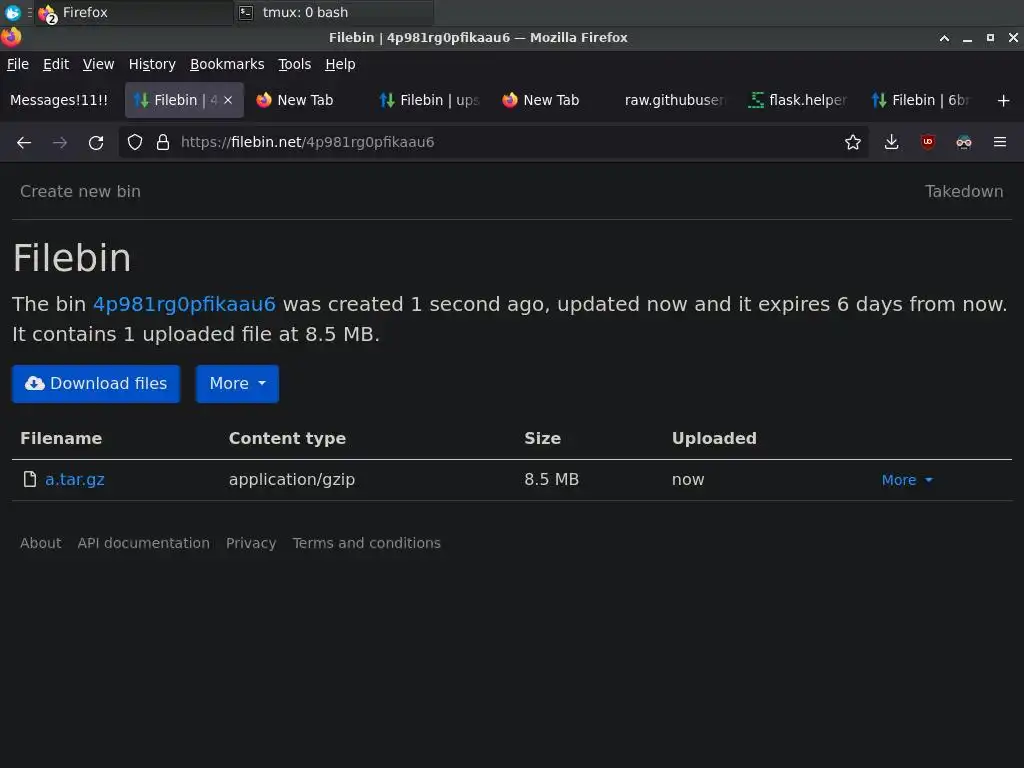Switch to tmux: 0 bash window
The width and height of the screenshot is (1024, 768).
(x=333, y=12)
